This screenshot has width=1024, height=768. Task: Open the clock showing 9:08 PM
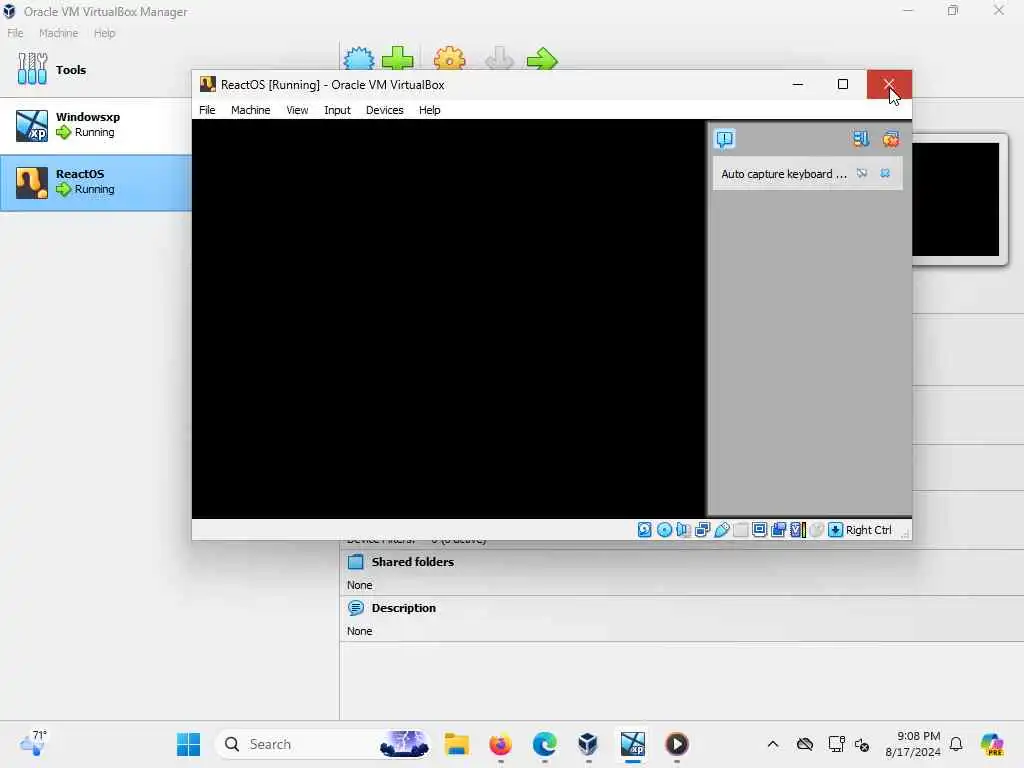(x=912, y=744)
